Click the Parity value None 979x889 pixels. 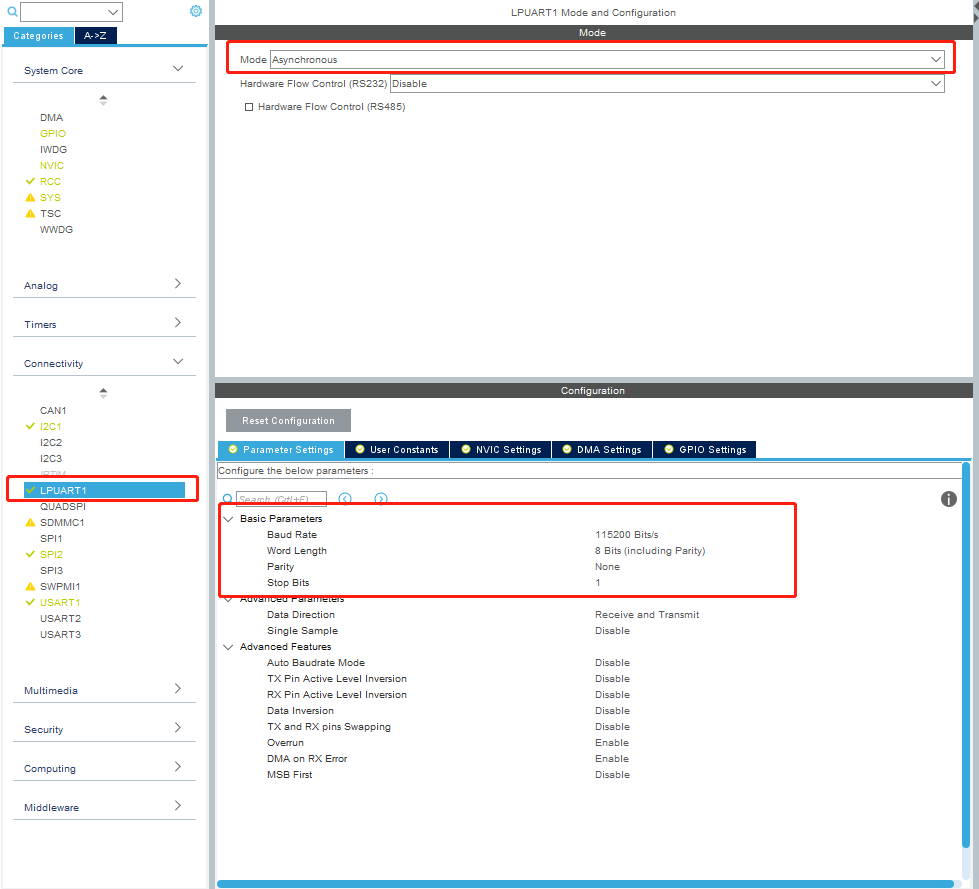click(x=607, y=567)
